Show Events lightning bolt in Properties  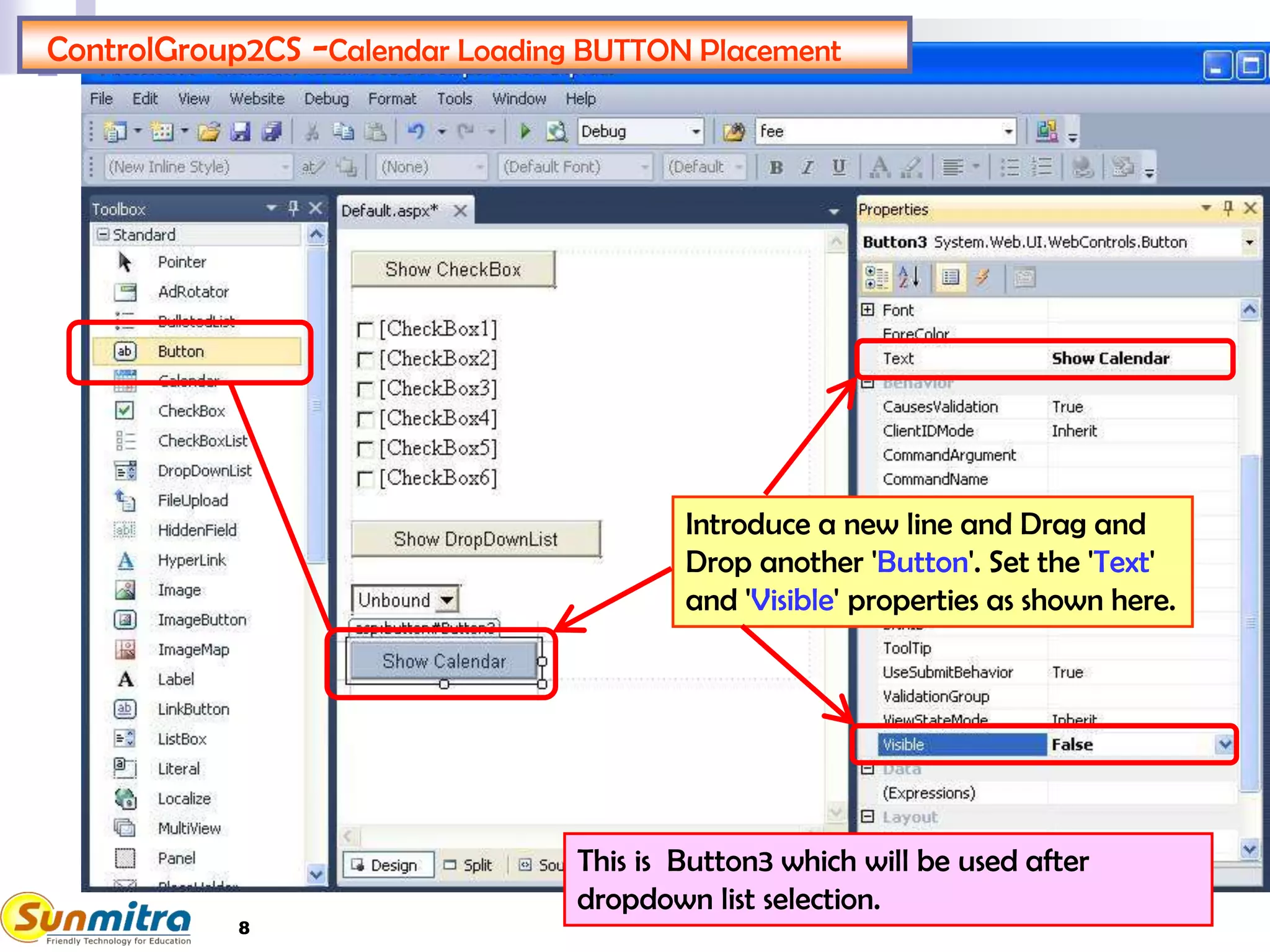[x=982, y=278]
